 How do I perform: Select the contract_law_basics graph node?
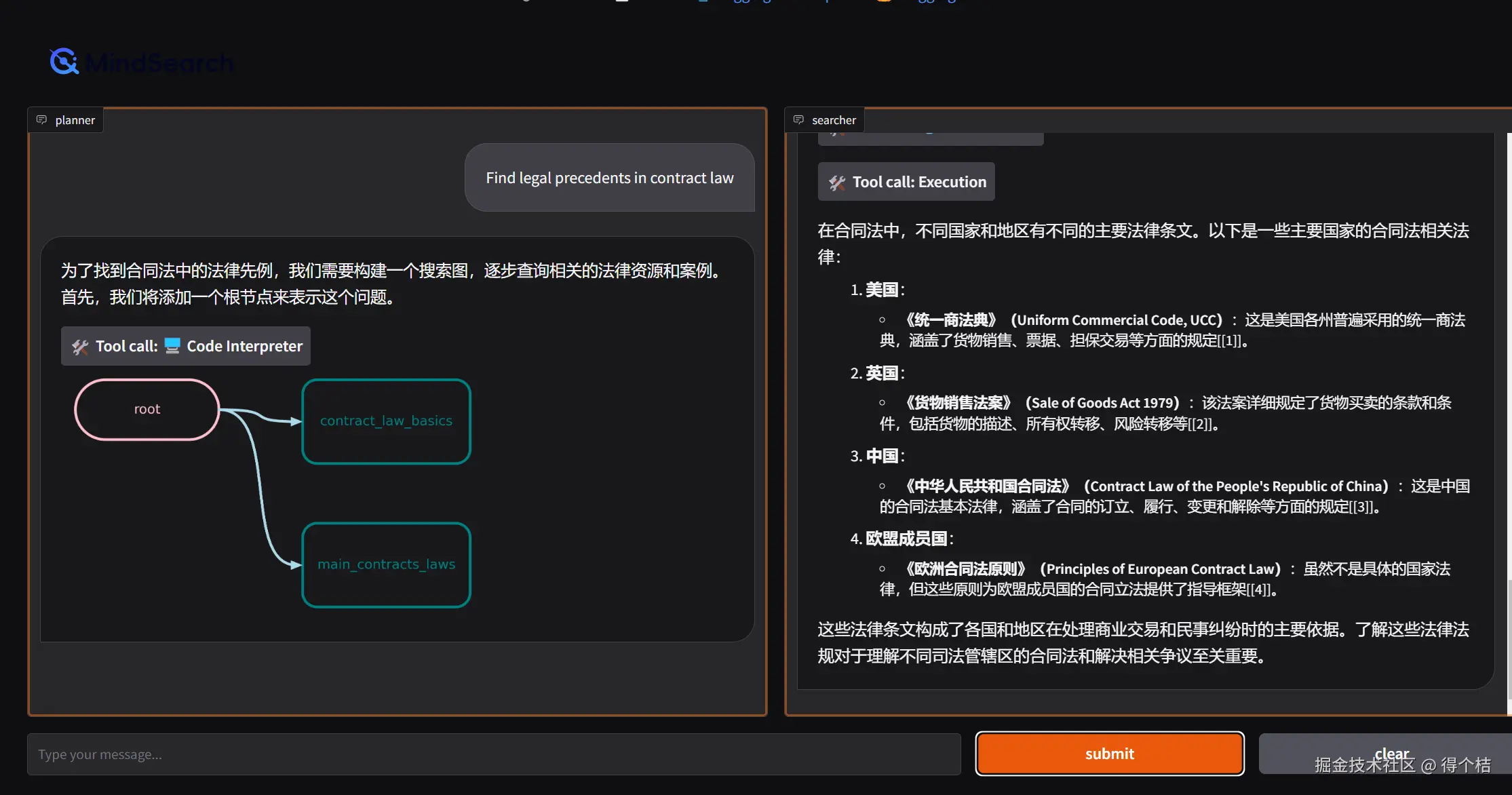coord(386,421)
